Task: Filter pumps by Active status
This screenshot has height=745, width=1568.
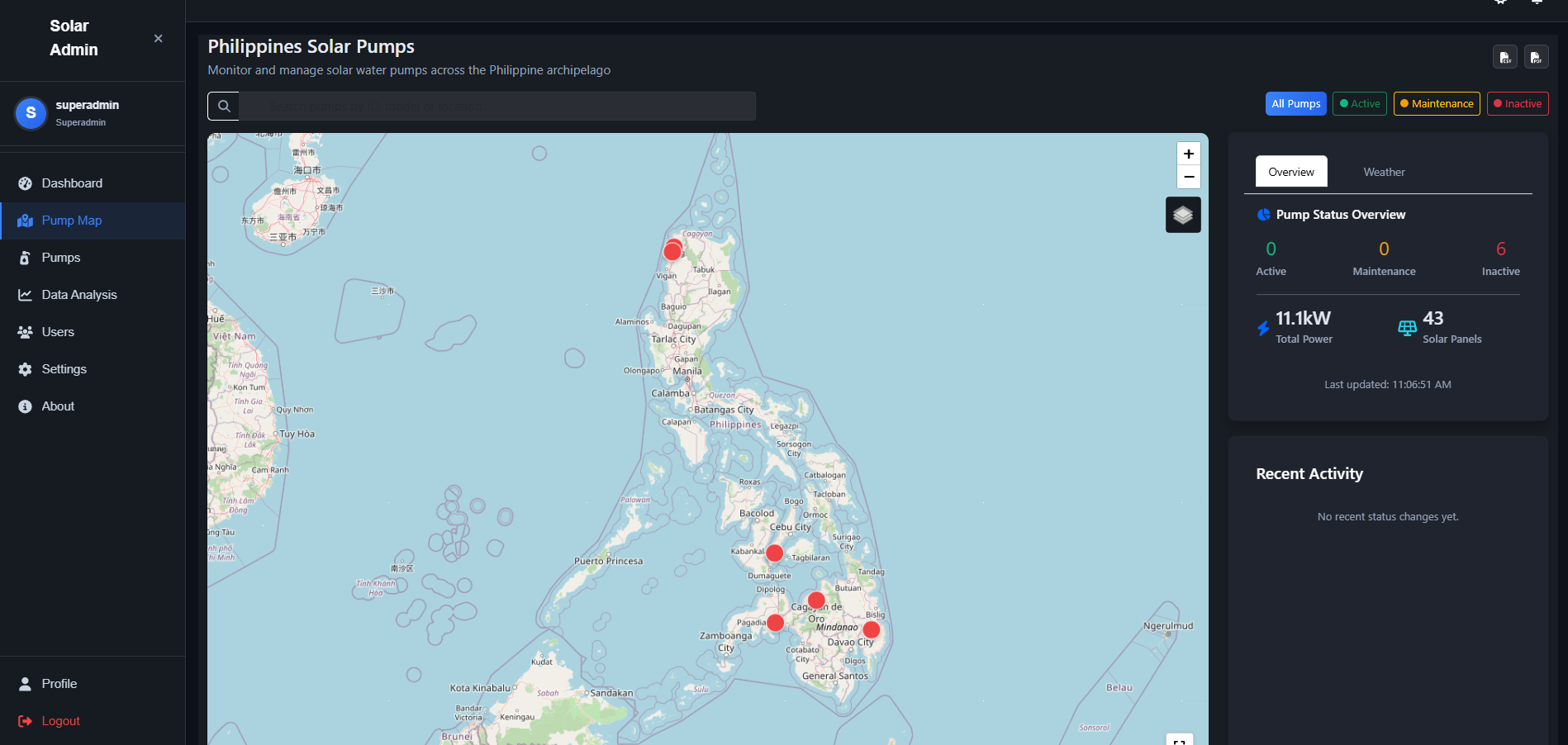Action: pyautogui.click(x=1359, y=103)
